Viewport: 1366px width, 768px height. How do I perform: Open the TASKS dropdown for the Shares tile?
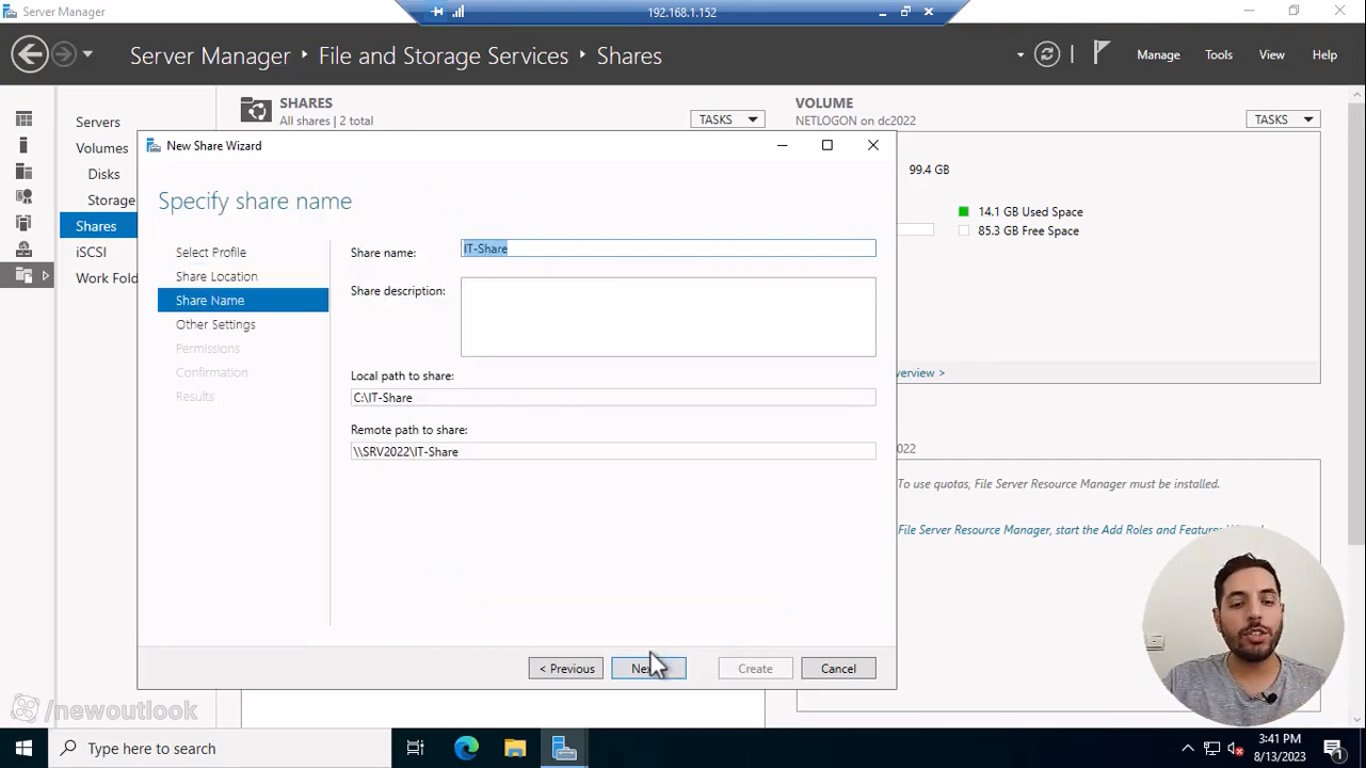(727, 119)
